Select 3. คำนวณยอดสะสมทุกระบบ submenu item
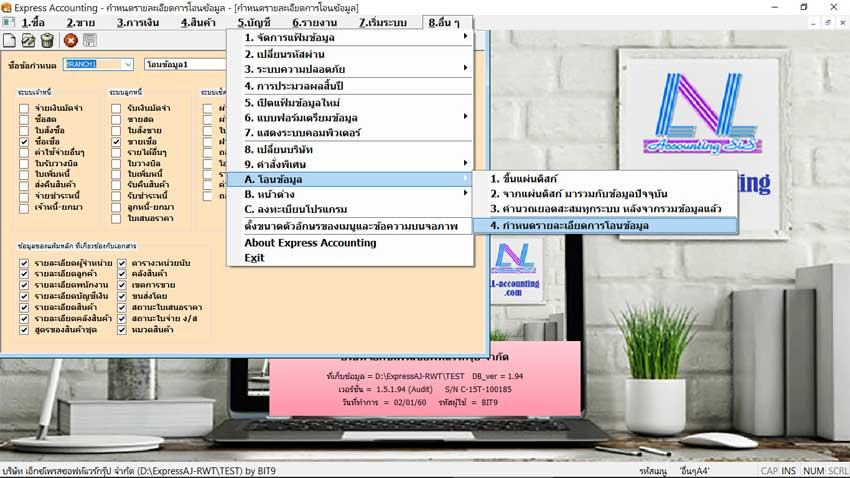The width and height of the screenshot is (850, 478). (x=605, y=209)
